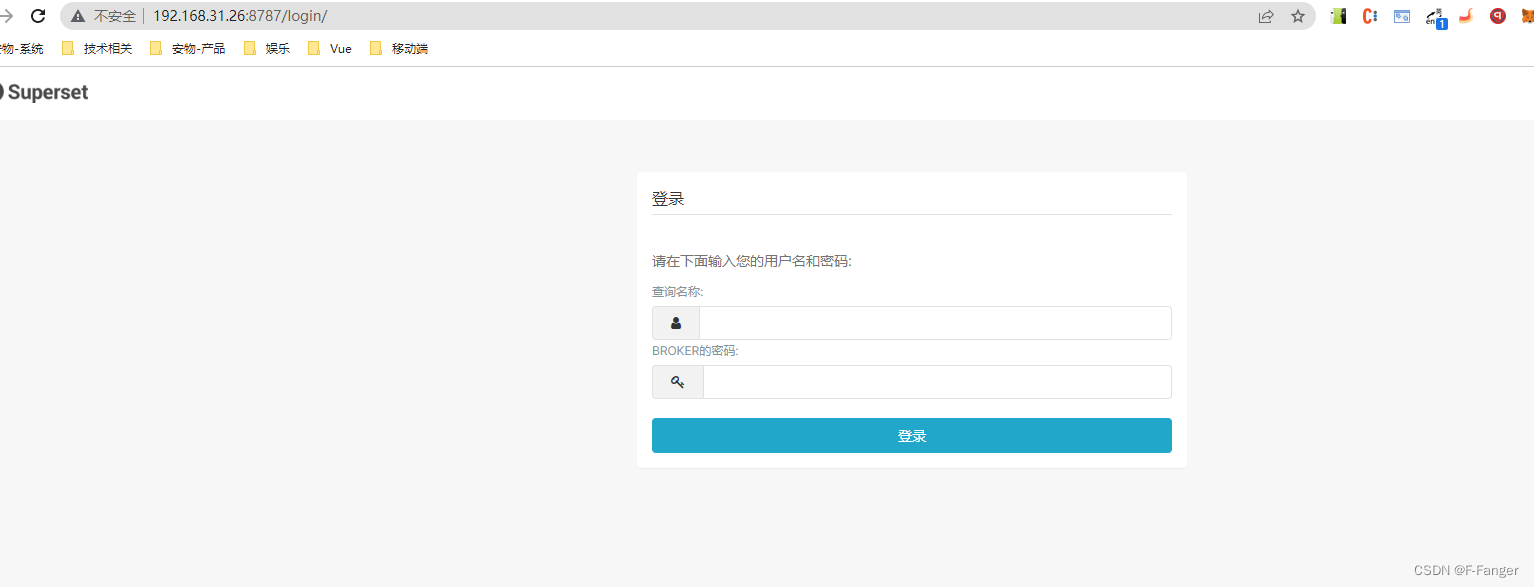This screenshot has height=587, width=1534.
Task: Click the share page icon in address bar
Action: pyautogui.click(x=1266, y=16)
